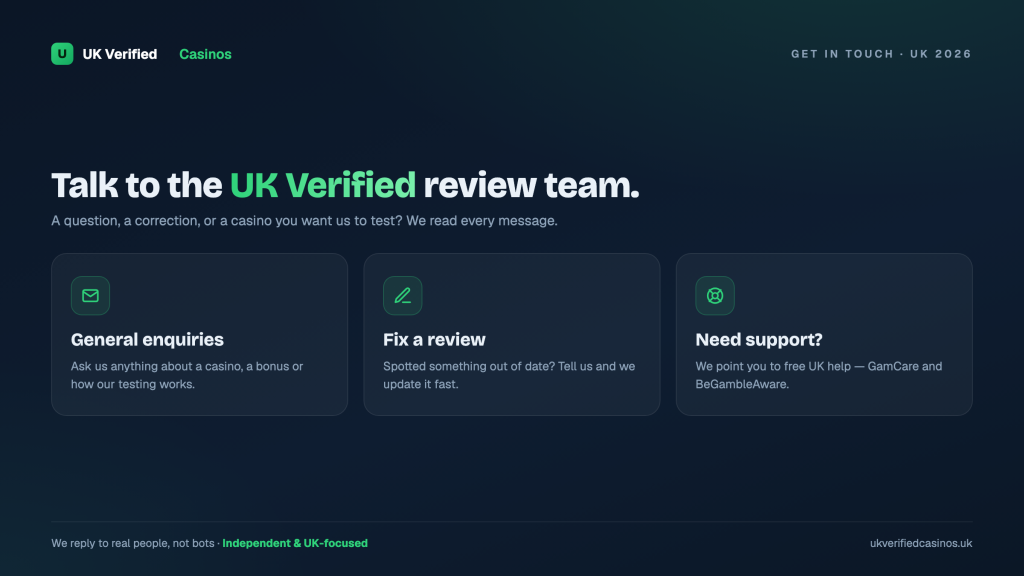Click the lifebuoy support icon
The image size is (1024, 576).
714,296
